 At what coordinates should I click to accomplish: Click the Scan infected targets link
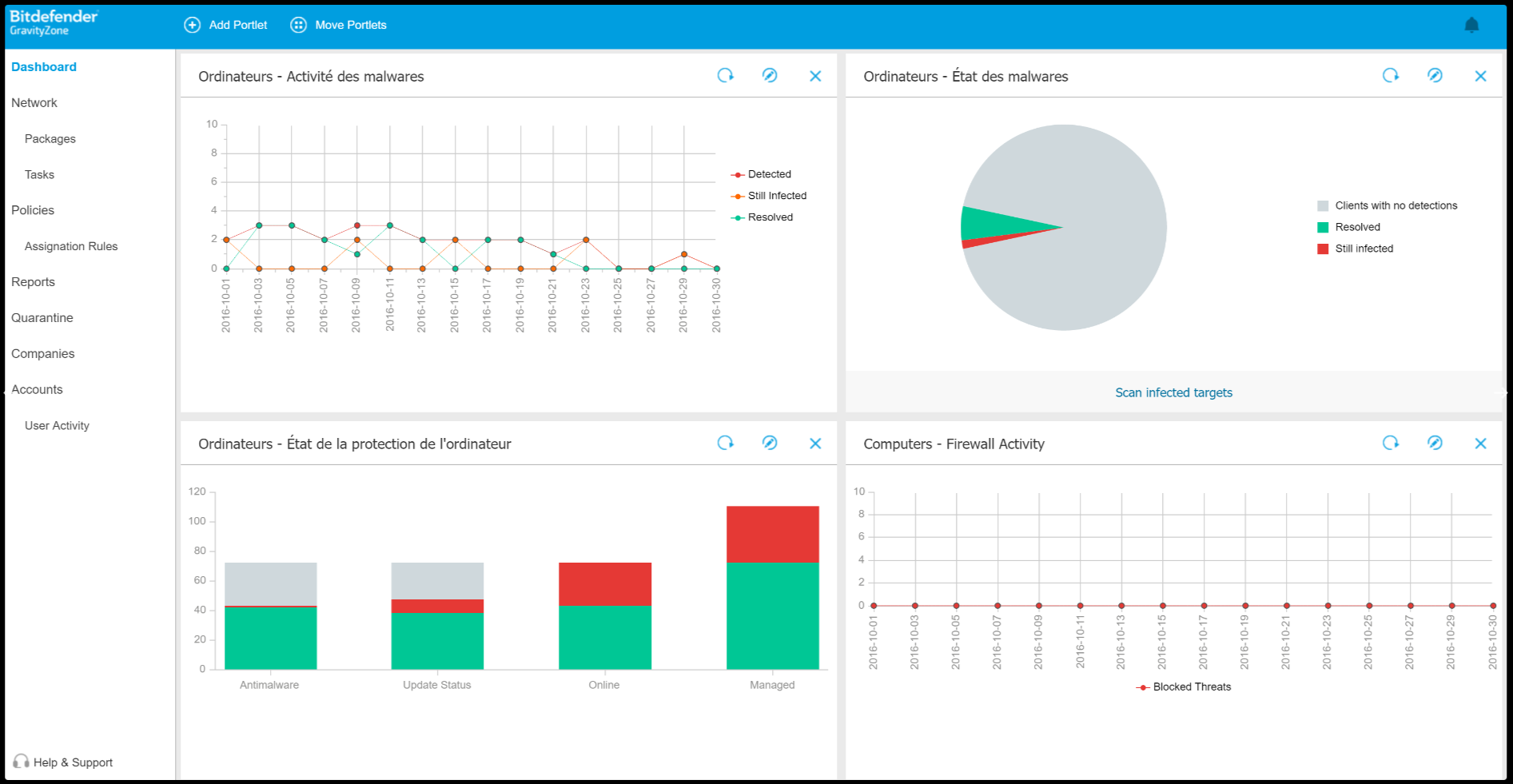coord(1174,392)
